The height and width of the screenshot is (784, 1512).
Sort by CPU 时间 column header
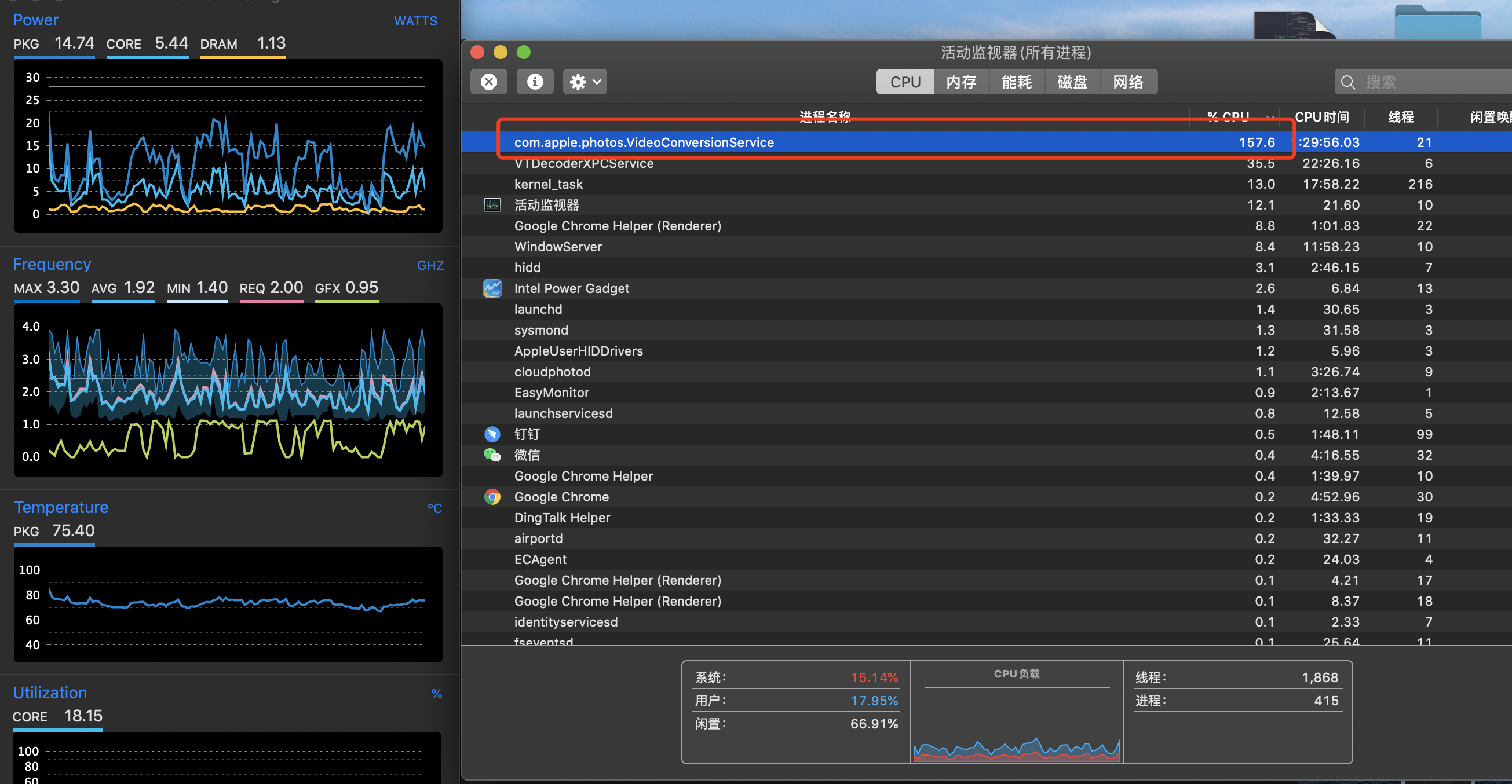click(x=1321, y=117)
